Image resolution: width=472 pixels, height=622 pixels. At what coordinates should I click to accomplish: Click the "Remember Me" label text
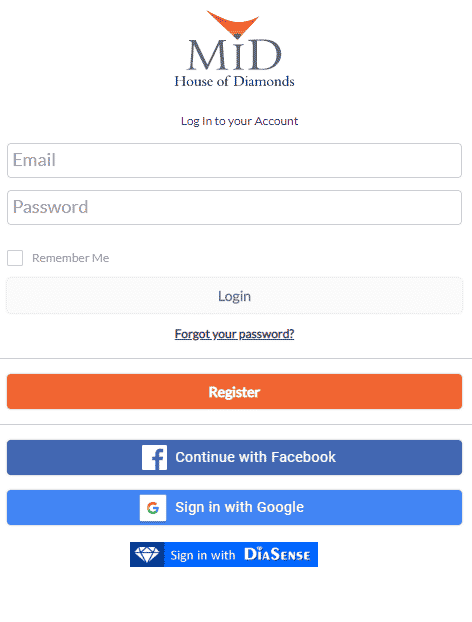pos(71,258)
